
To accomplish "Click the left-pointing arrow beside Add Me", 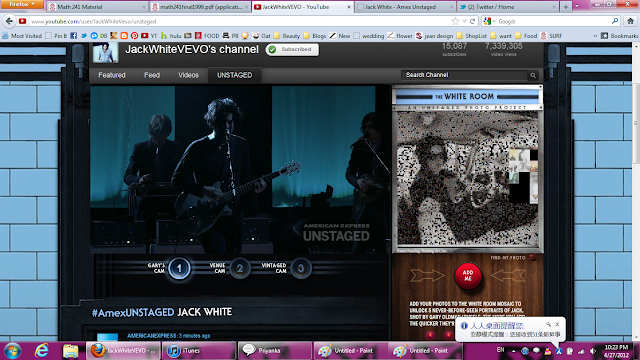I will [507, 276].
